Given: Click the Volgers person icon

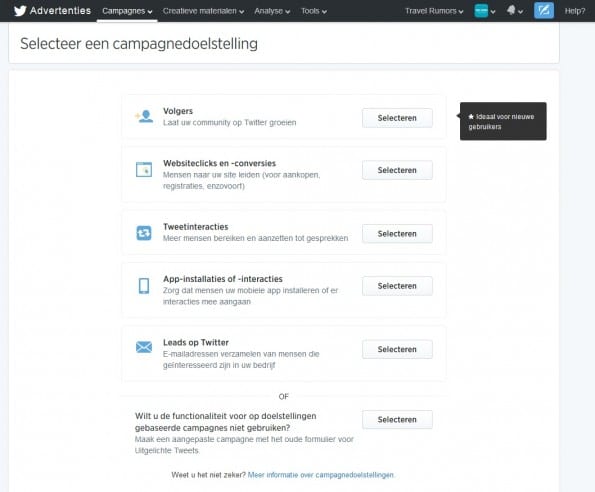Looking at the screenshot, I should (x=144, y=116).
